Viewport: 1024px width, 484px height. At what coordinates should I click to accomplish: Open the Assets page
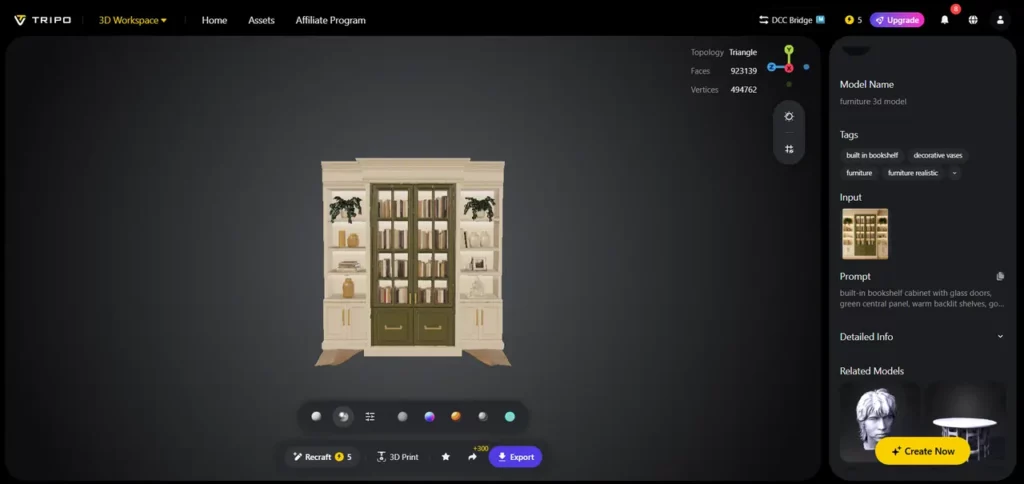tap(261, 20)
